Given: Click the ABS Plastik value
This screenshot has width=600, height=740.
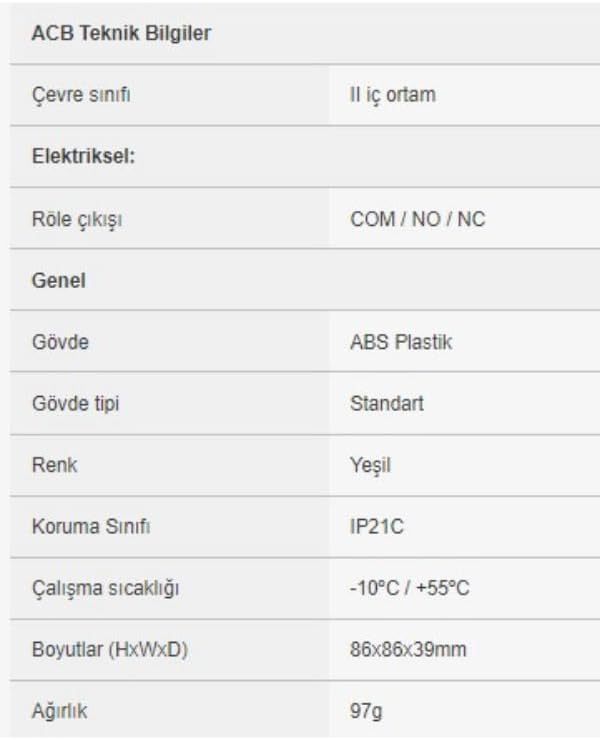Looking at the screenshot, I should pyautogui.click(x=401, y=342).
